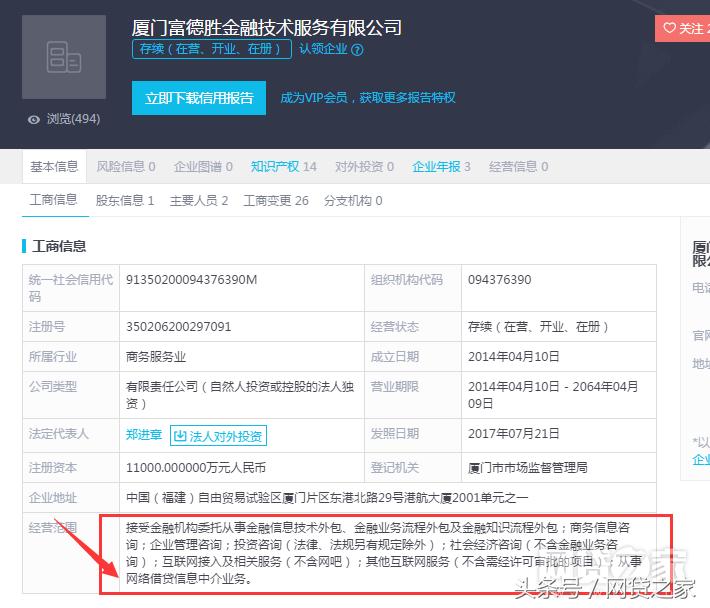Click establishment date 2014年04月10日
The image size is (710, 608).
tap(514, 356)
